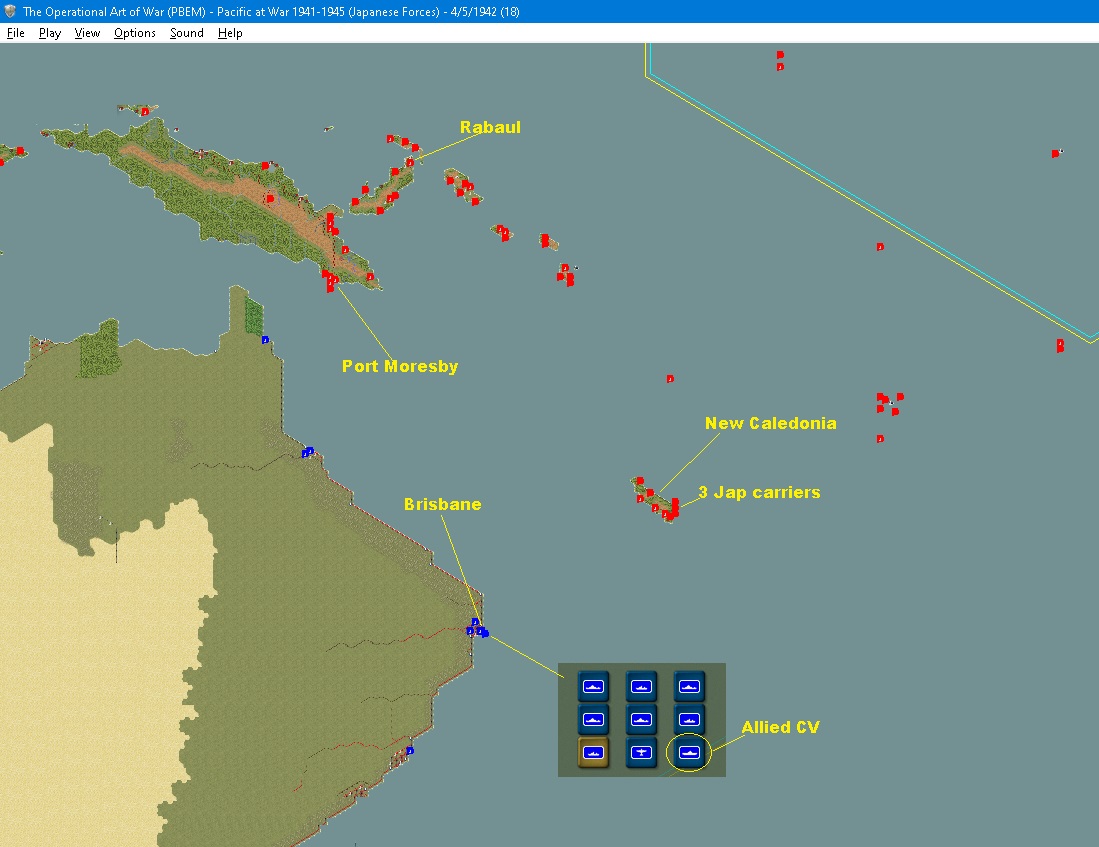The height and width of the screenshot is (847, 1099).
Task: Select the lone red unit at sea north of New Caledonia
Action: pyautogui.click(x=670, y=379)
